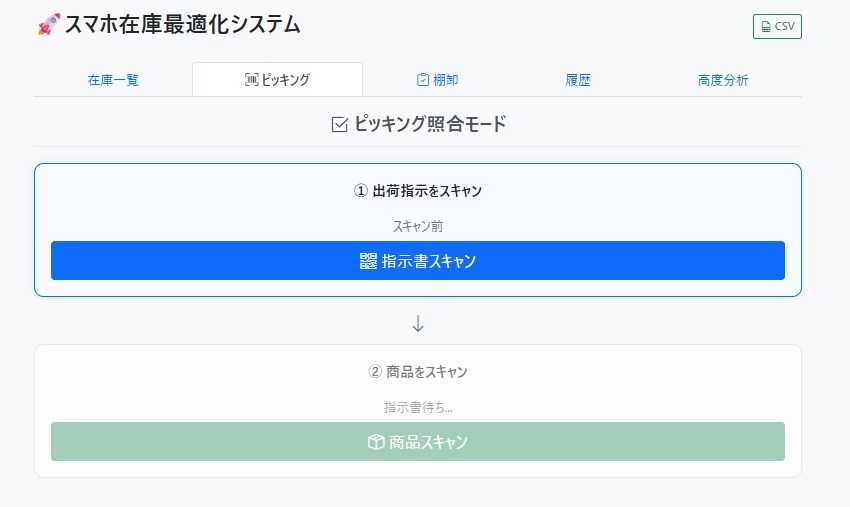850x507 pixels.
Task: Click the CSV export button
Action: click(x=777, y=27)
